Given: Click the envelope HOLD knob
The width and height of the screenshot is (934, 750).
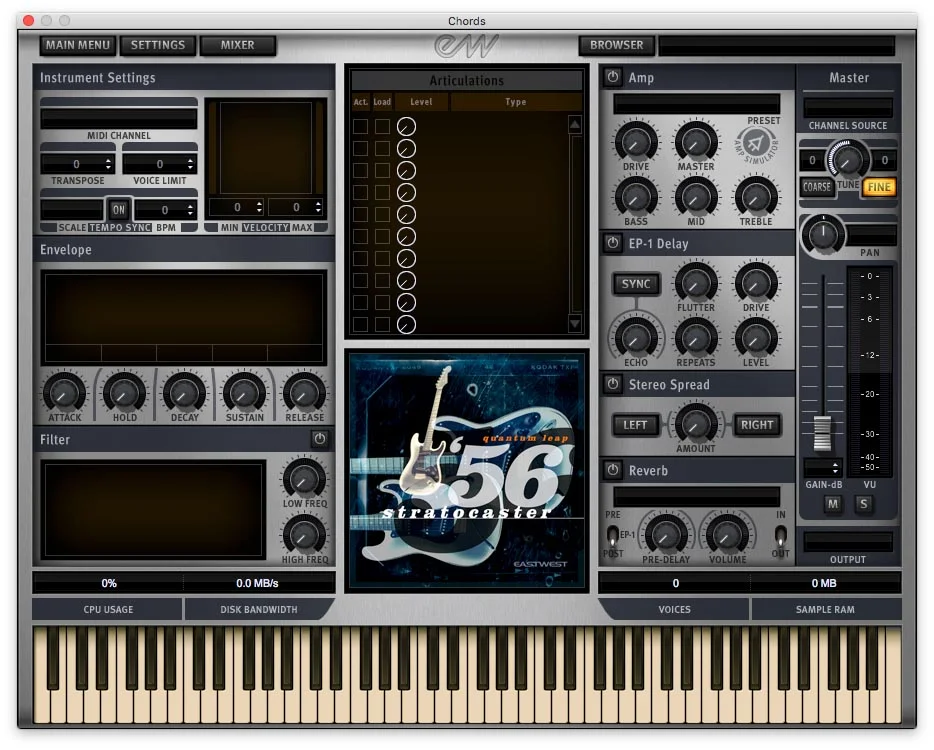Looking at the screenshot, I should (x=124, y=393).
